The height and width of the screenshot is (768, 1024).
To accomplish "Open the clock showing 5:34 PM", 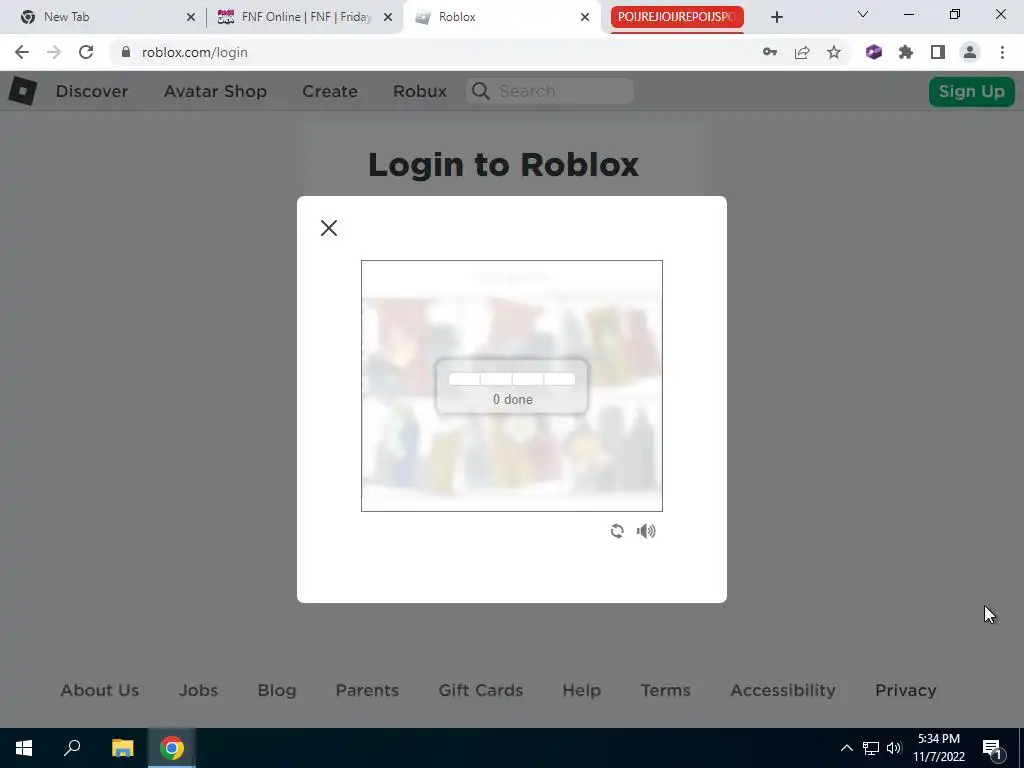I will (x=939, y=748).
